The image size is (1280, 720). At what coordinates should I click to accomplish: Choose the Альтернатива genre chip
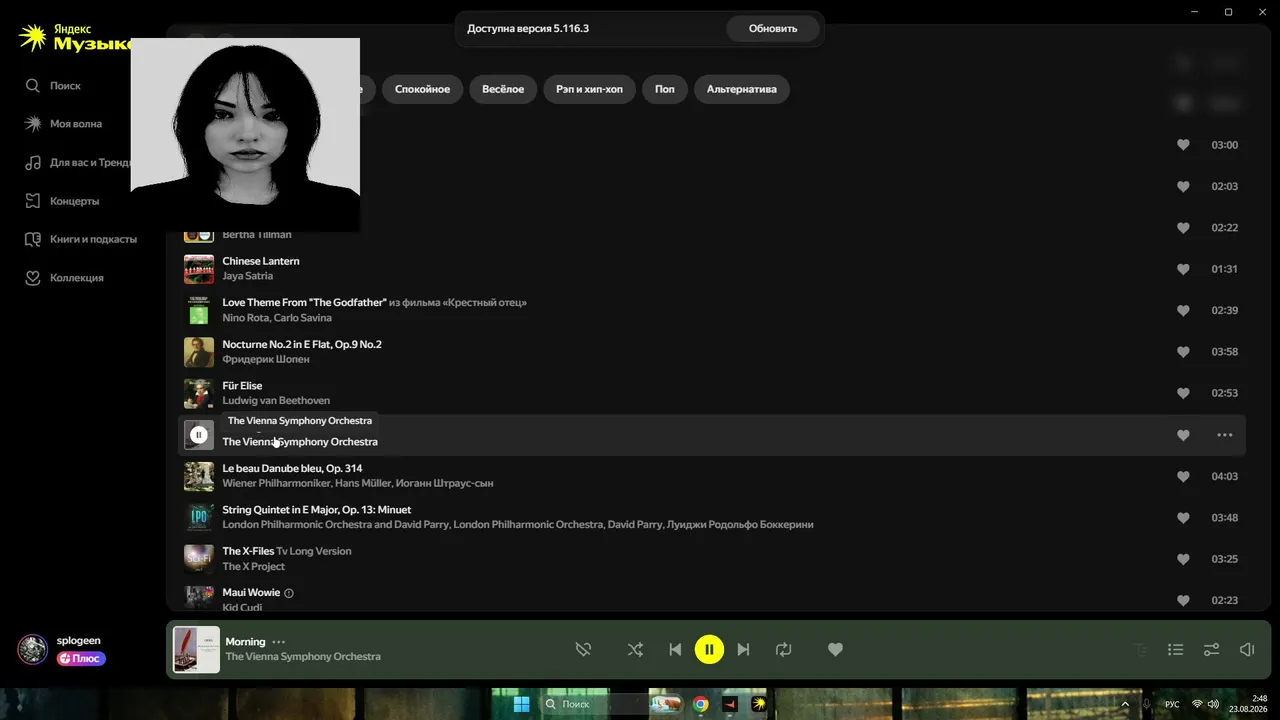tap(742, 89)
